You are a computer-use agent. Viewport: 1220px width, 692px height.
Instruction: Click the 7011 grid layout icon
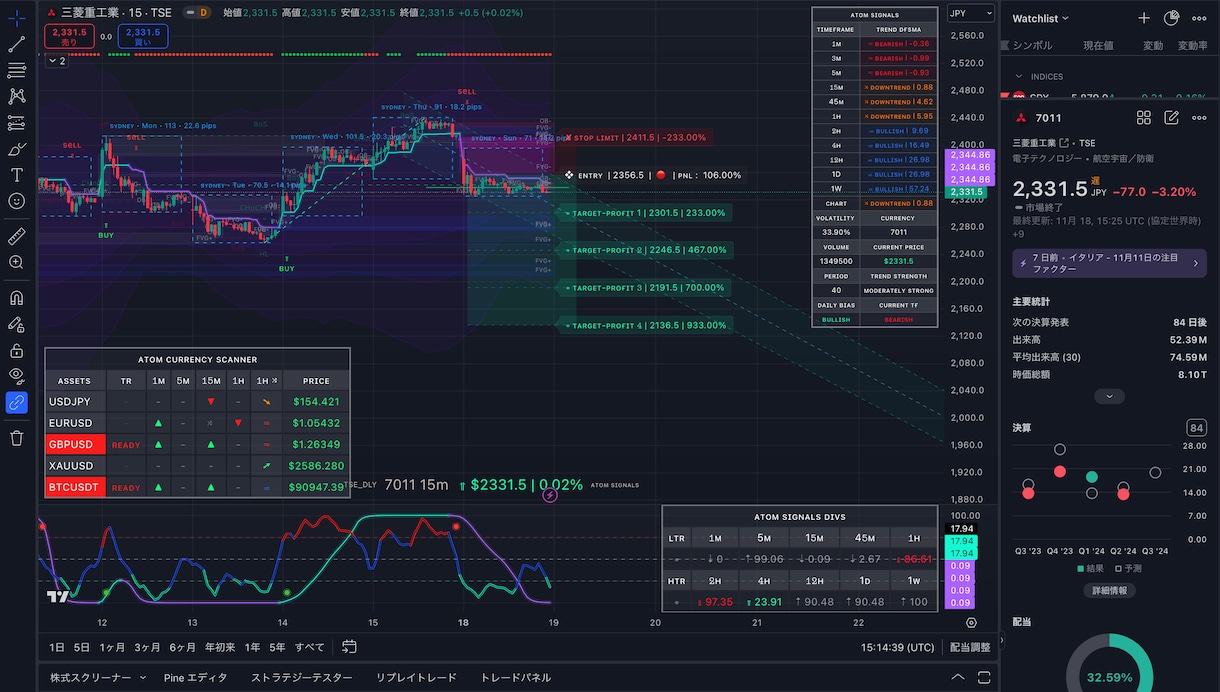pos(1144,118)
